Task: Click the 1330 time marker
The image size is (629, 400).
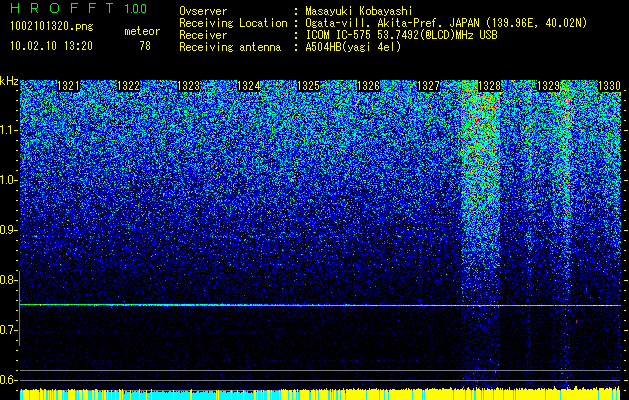Action: point(609,86)
